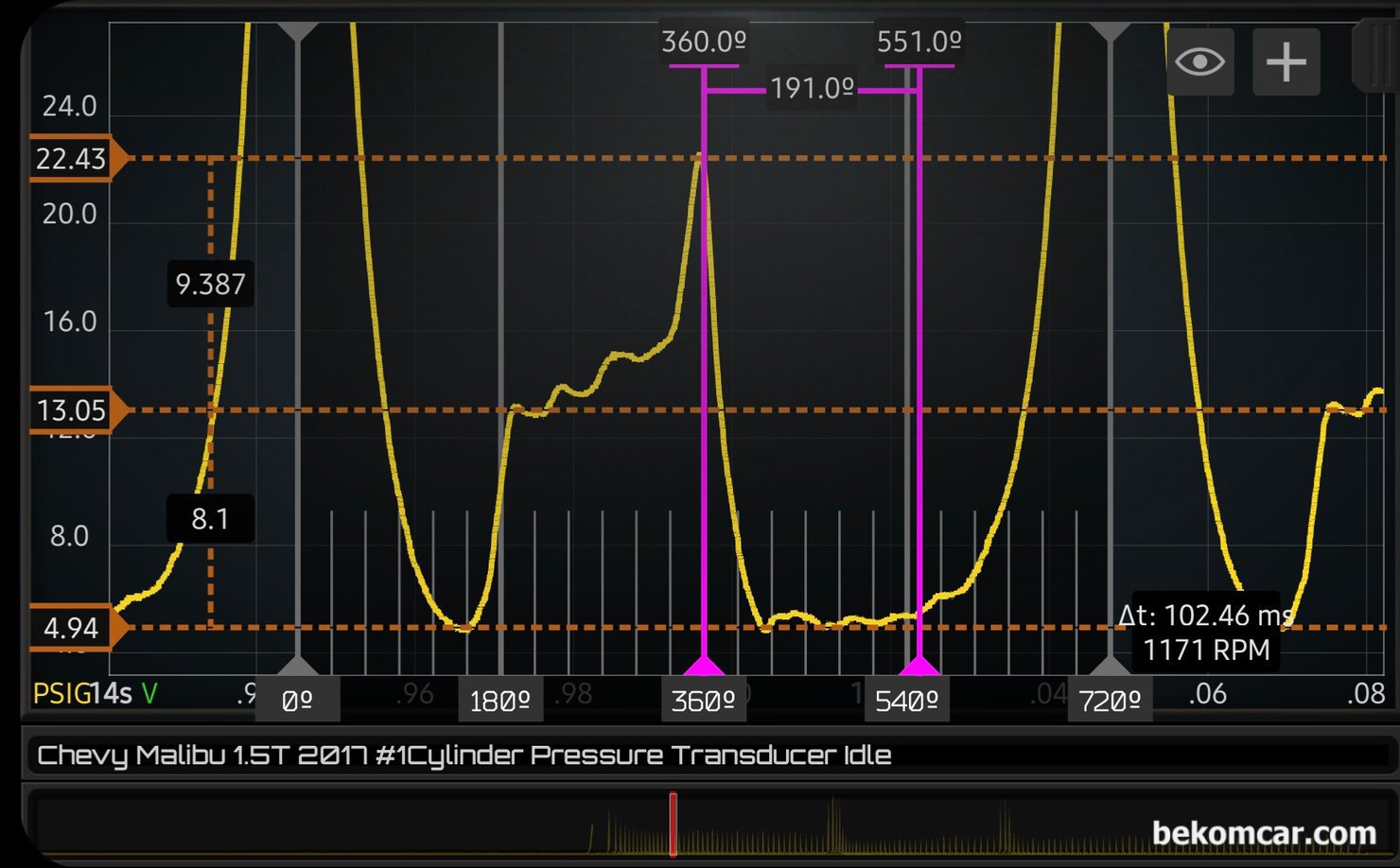
Task: Select the orange 22.43 cursor tag
Action: pos(72,159)
